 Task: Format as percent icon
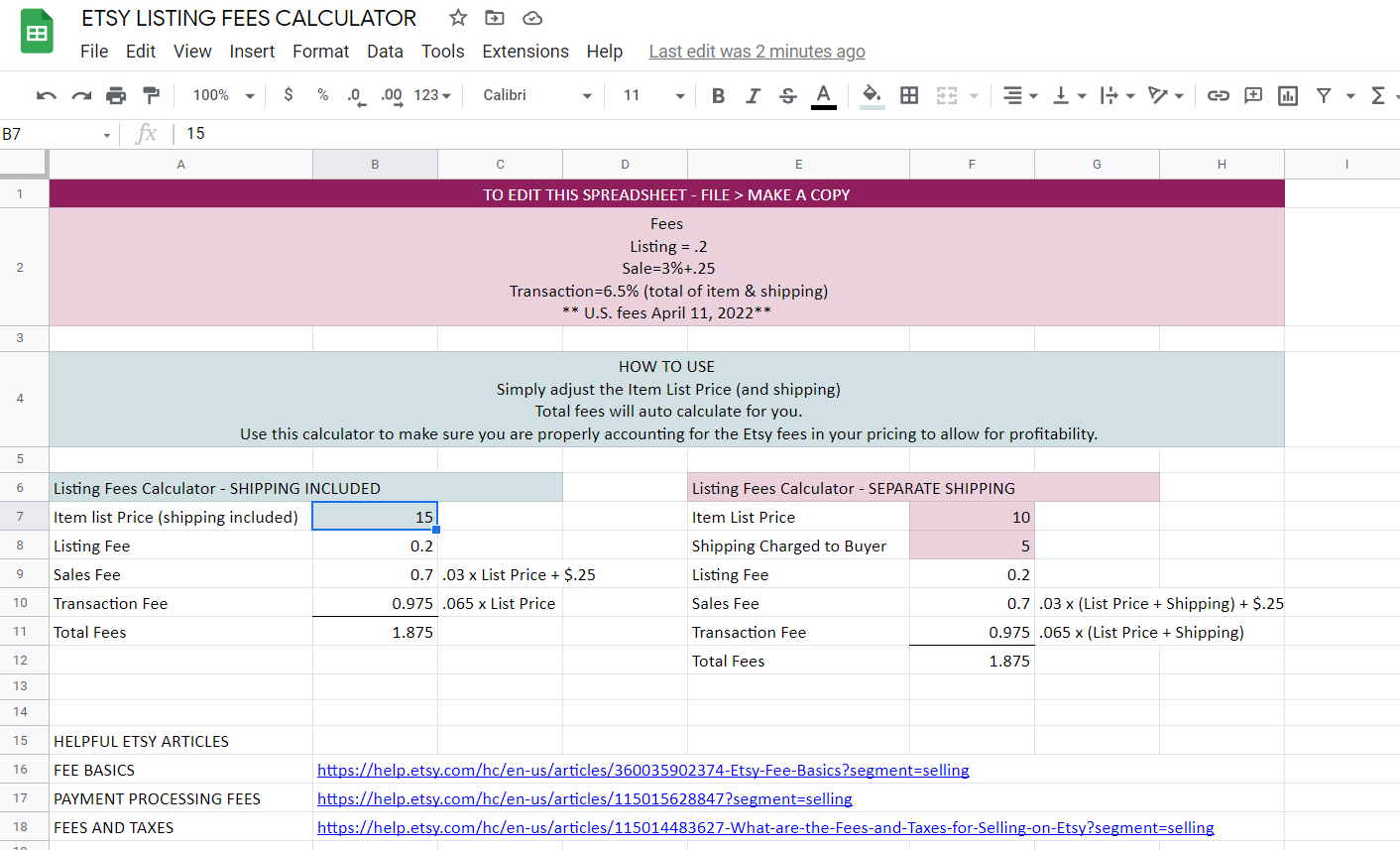pos(322,95)
